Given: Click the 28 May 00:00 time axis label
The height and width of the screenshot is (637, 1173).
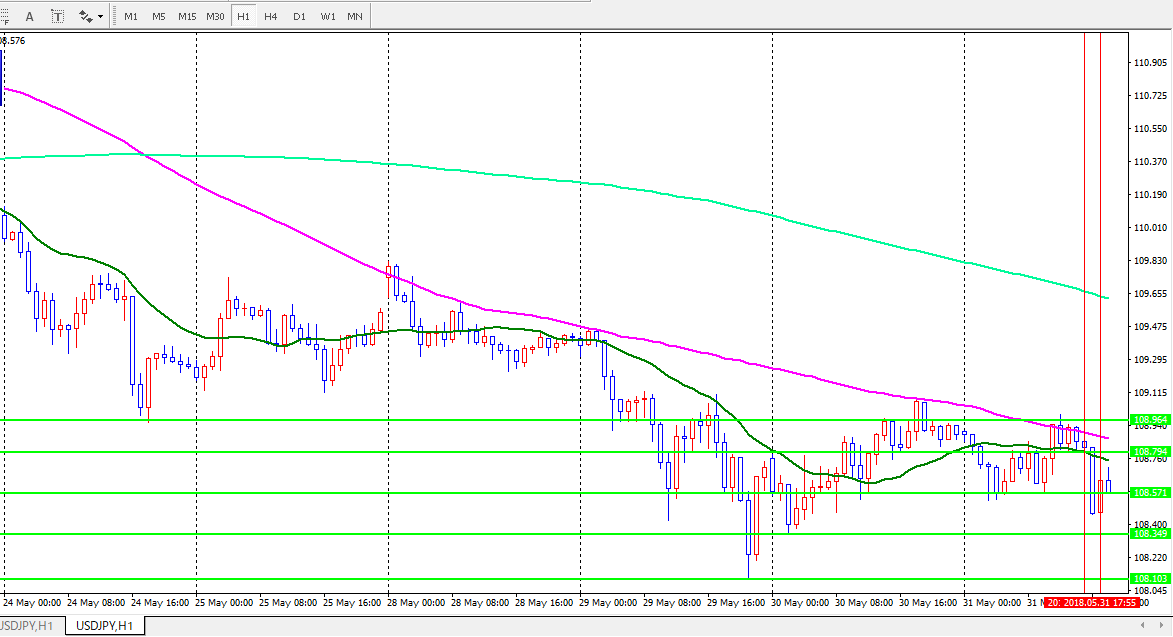Looking at the screenshot, I should click(416, 603).
